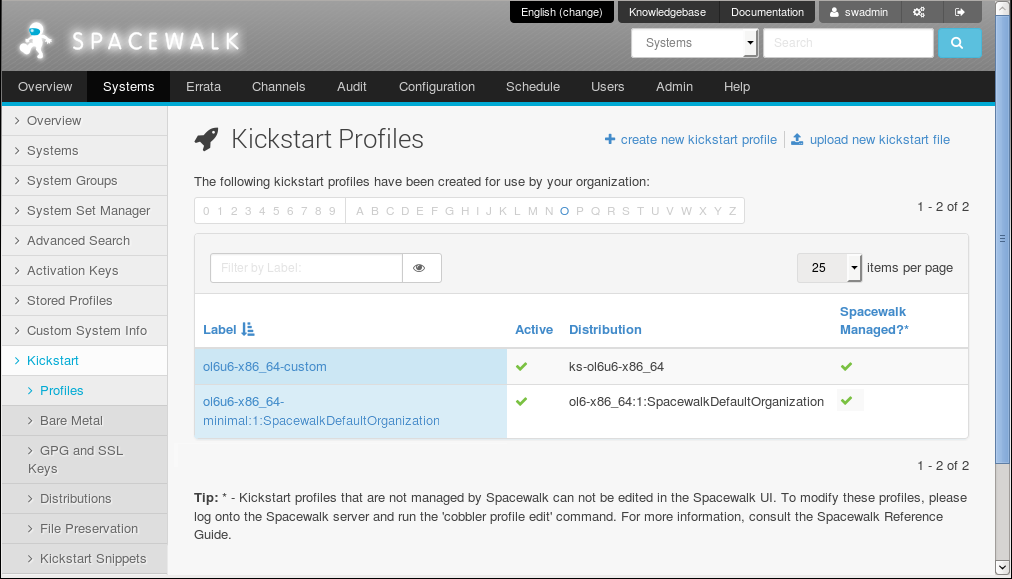Click the eye icon filter button
Image resolution: width=1012 pixels, height=579 pixels.
pos(421,268)
